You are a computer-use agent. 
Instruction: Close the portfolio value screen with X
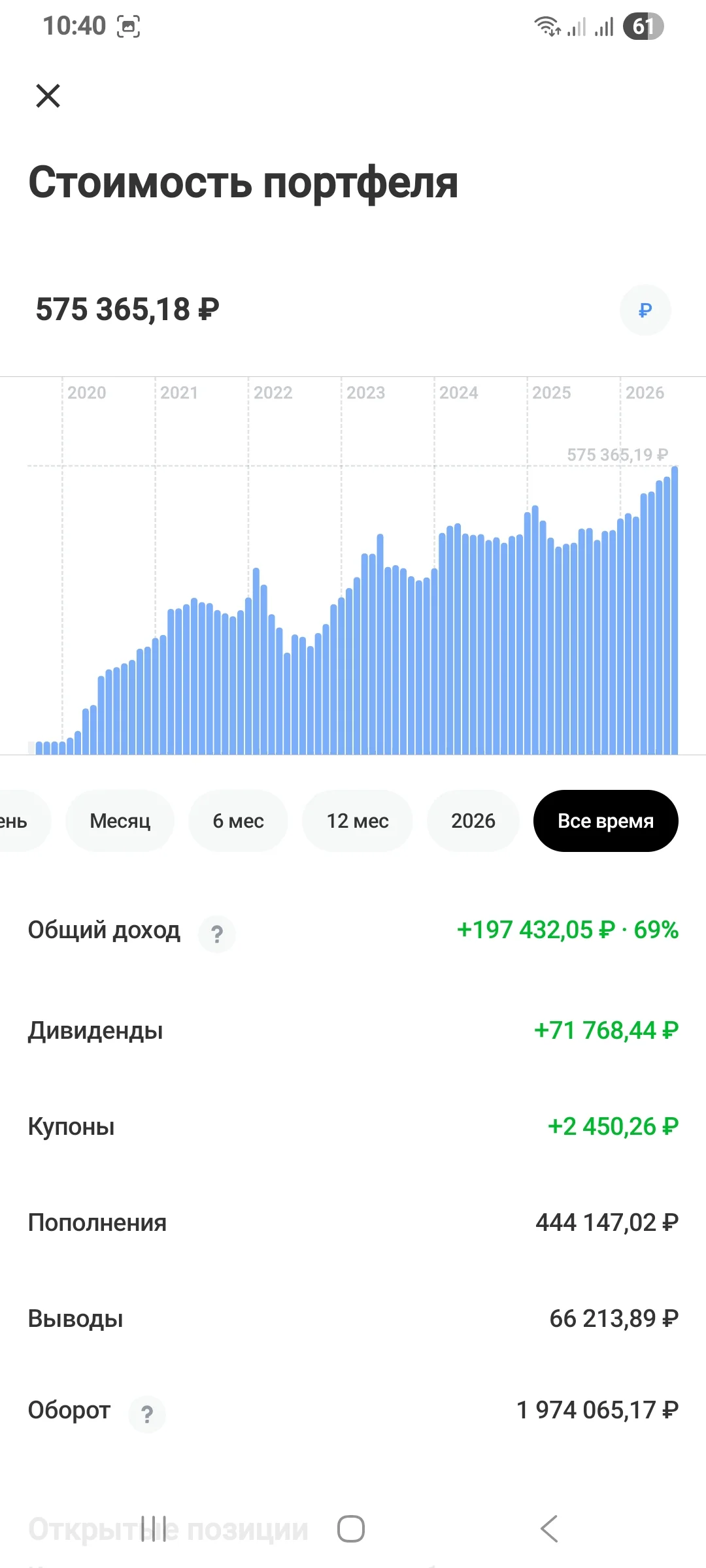pyautogui.click(x=48, y=95)
